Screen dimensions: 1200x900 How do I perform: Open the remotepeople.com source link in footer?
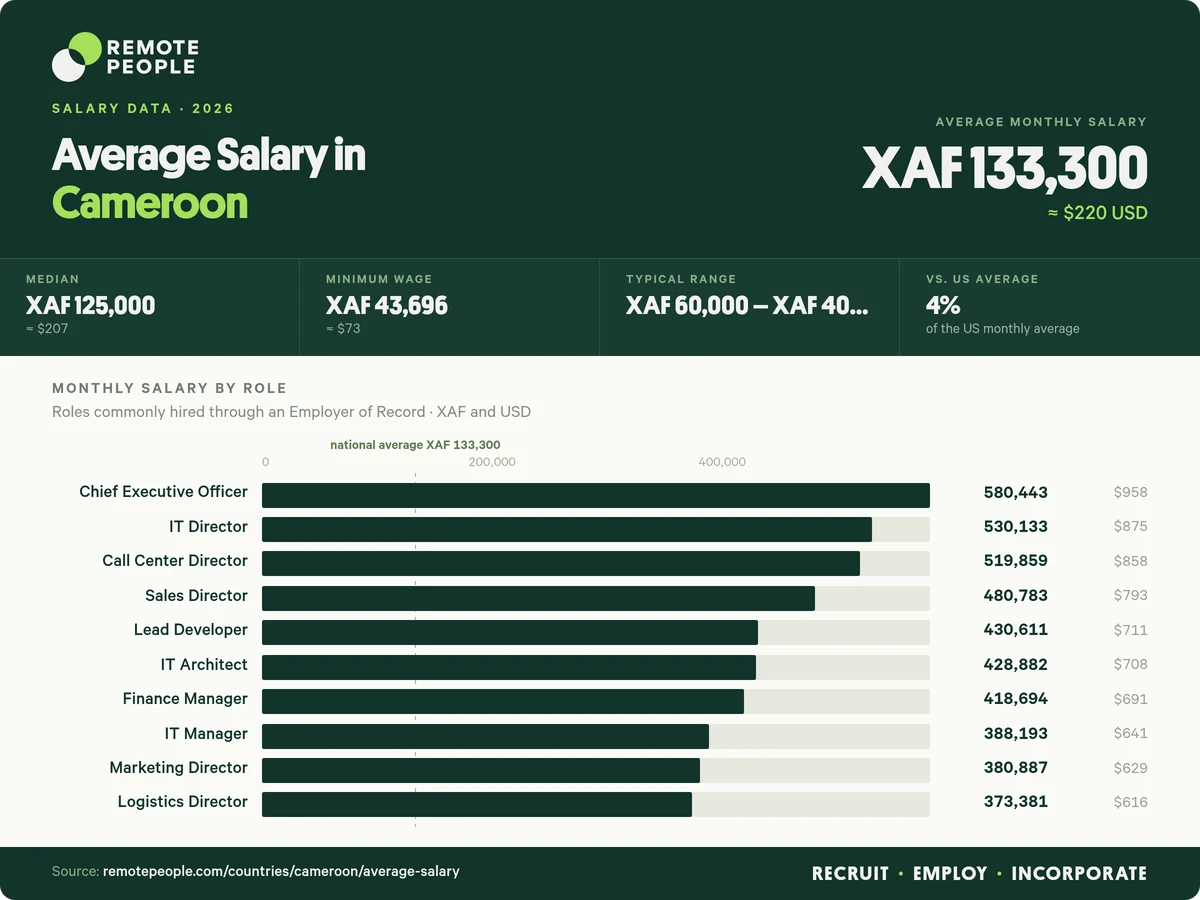click(x=281, y=872)
